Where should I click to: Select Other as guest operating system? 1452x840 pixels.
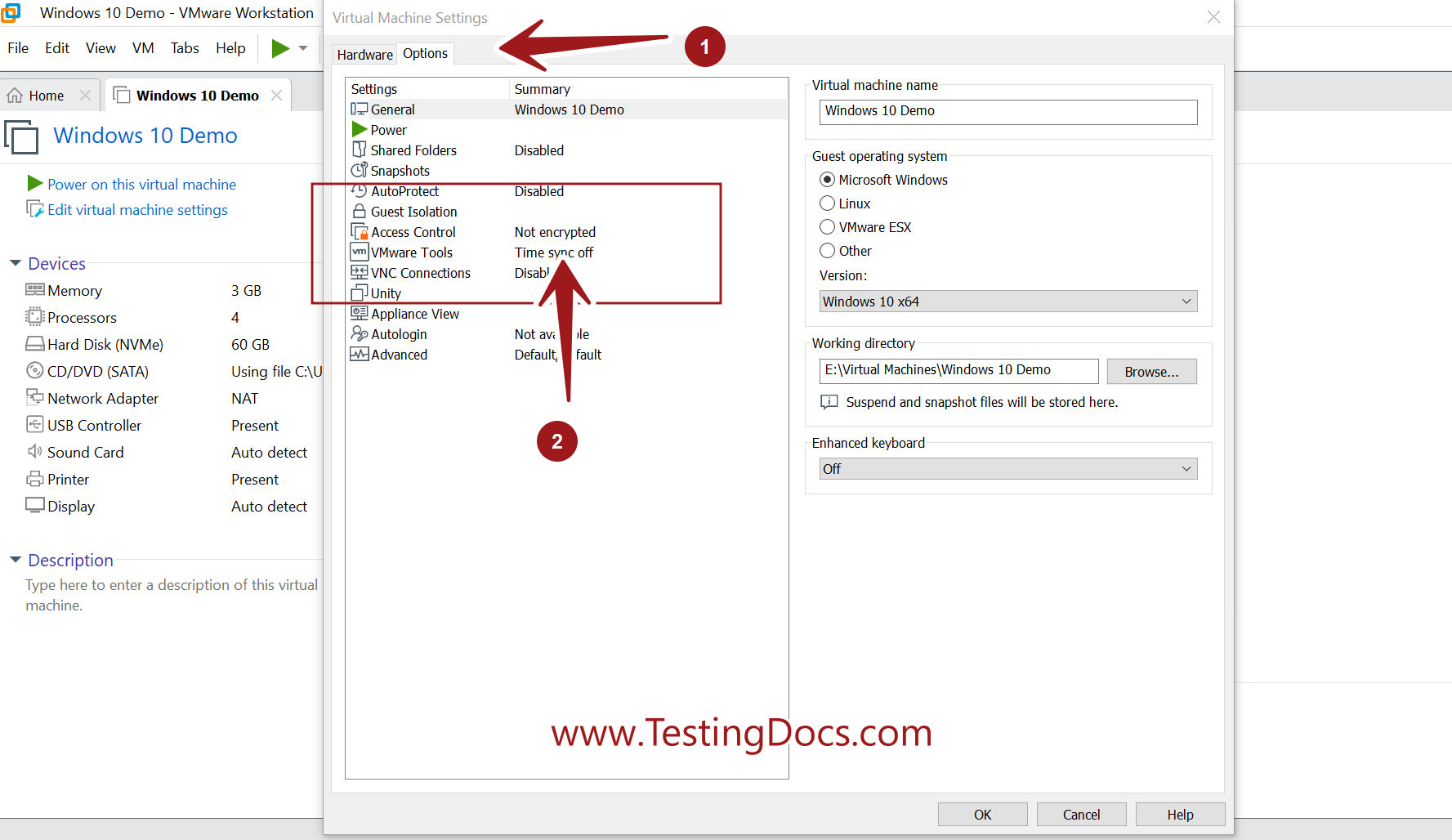click(x=827, y=251)
